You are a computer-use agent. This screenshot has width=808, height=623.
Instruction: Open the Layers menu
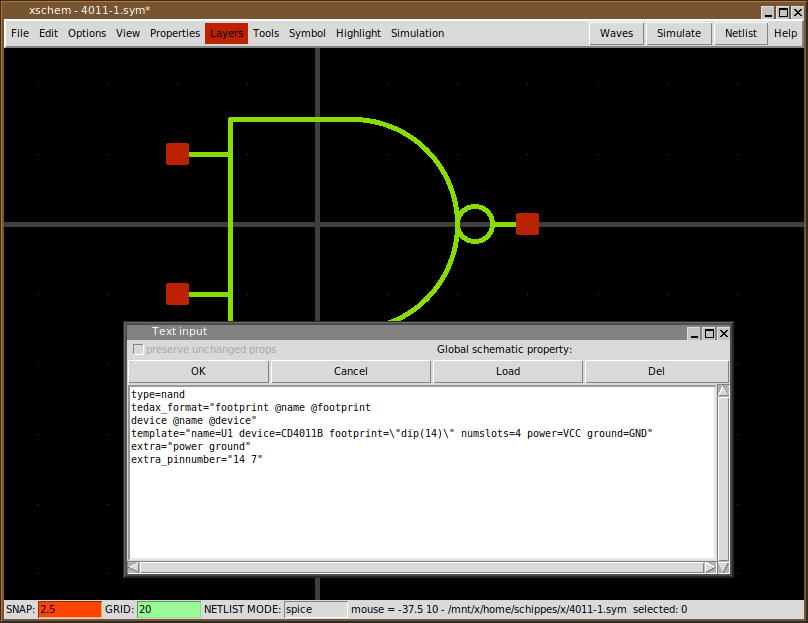(226, 33)
